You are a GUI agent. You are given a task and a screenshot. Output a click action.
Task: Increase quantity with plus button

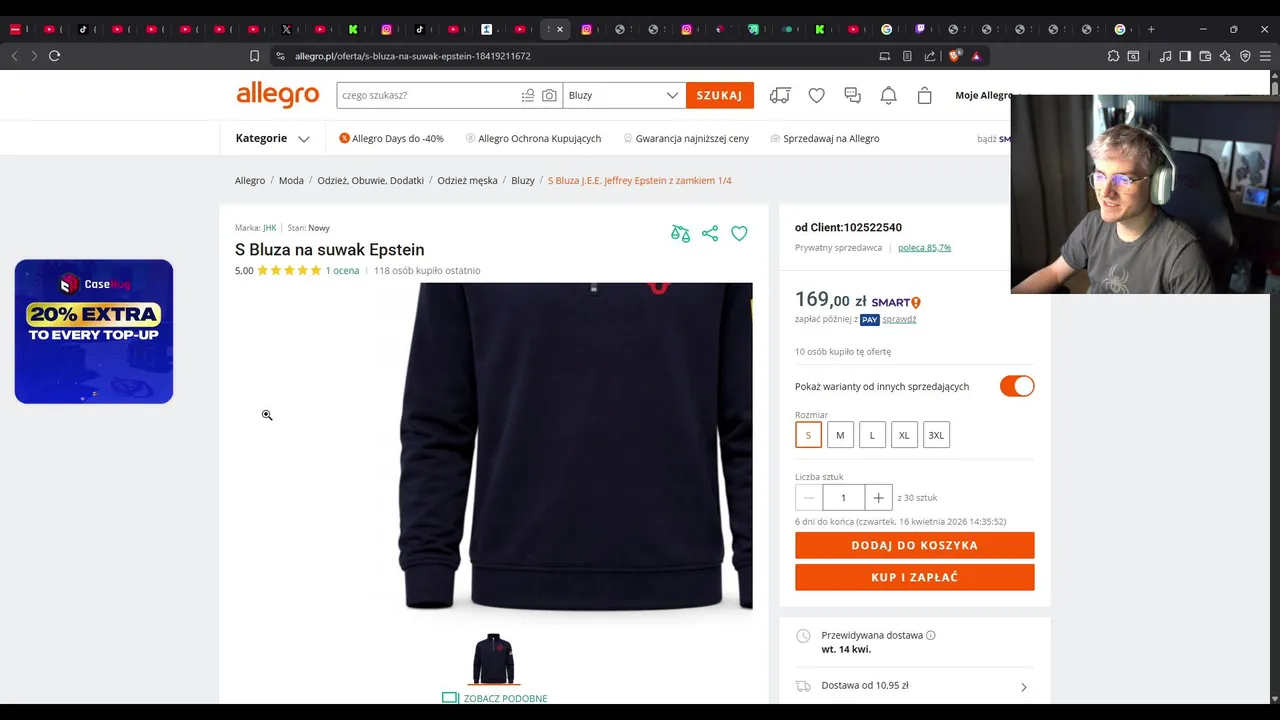point(878,497)
